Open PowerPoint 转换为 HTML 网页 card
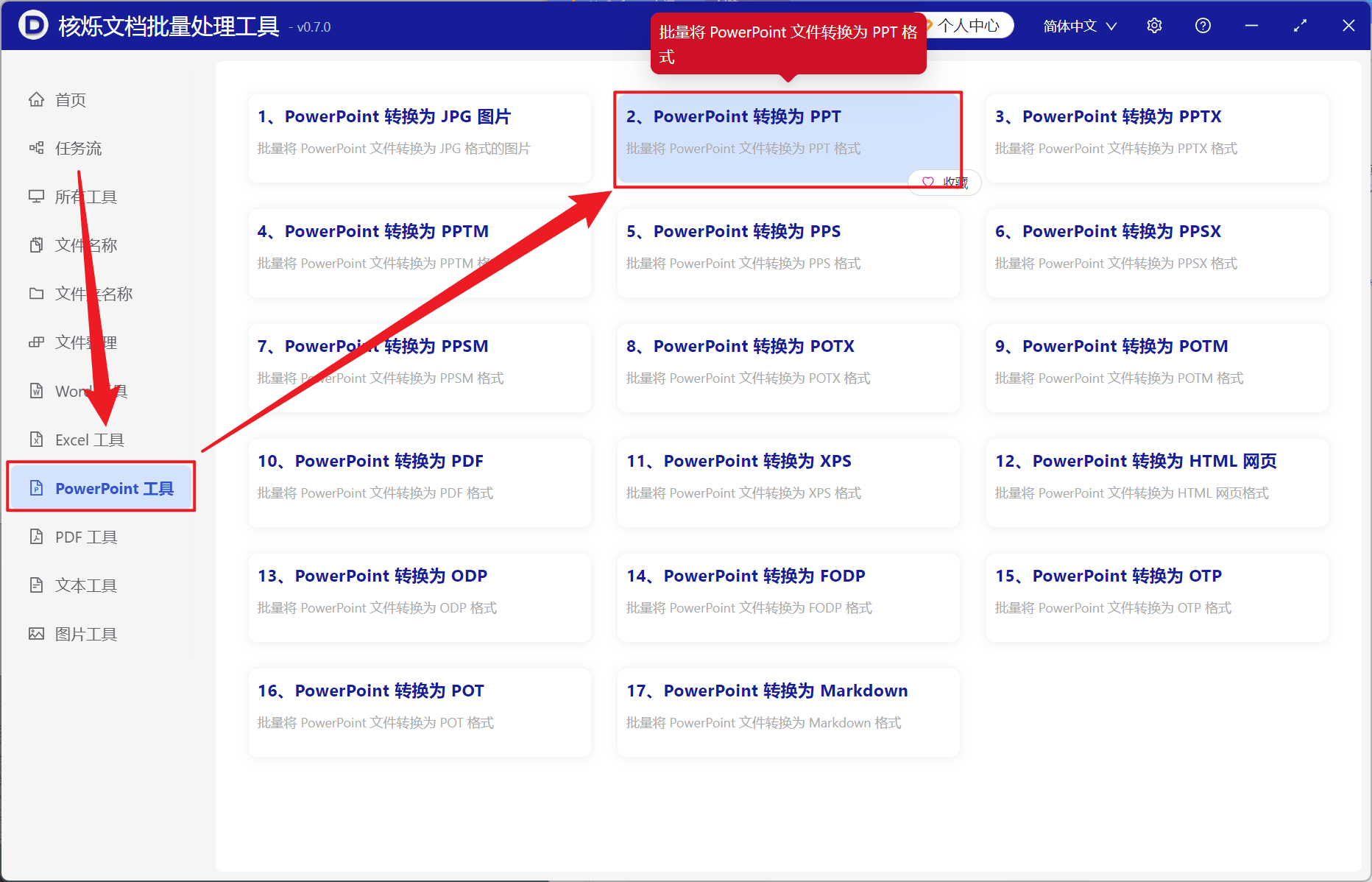The image size is (1372, 882). (1157, 482)
